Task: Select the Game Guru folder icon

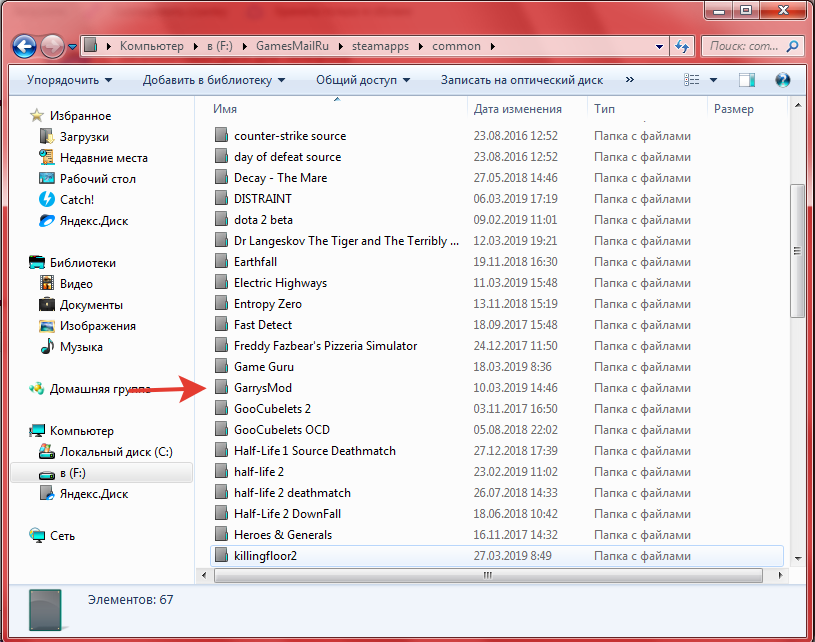Action: point(221,366)
